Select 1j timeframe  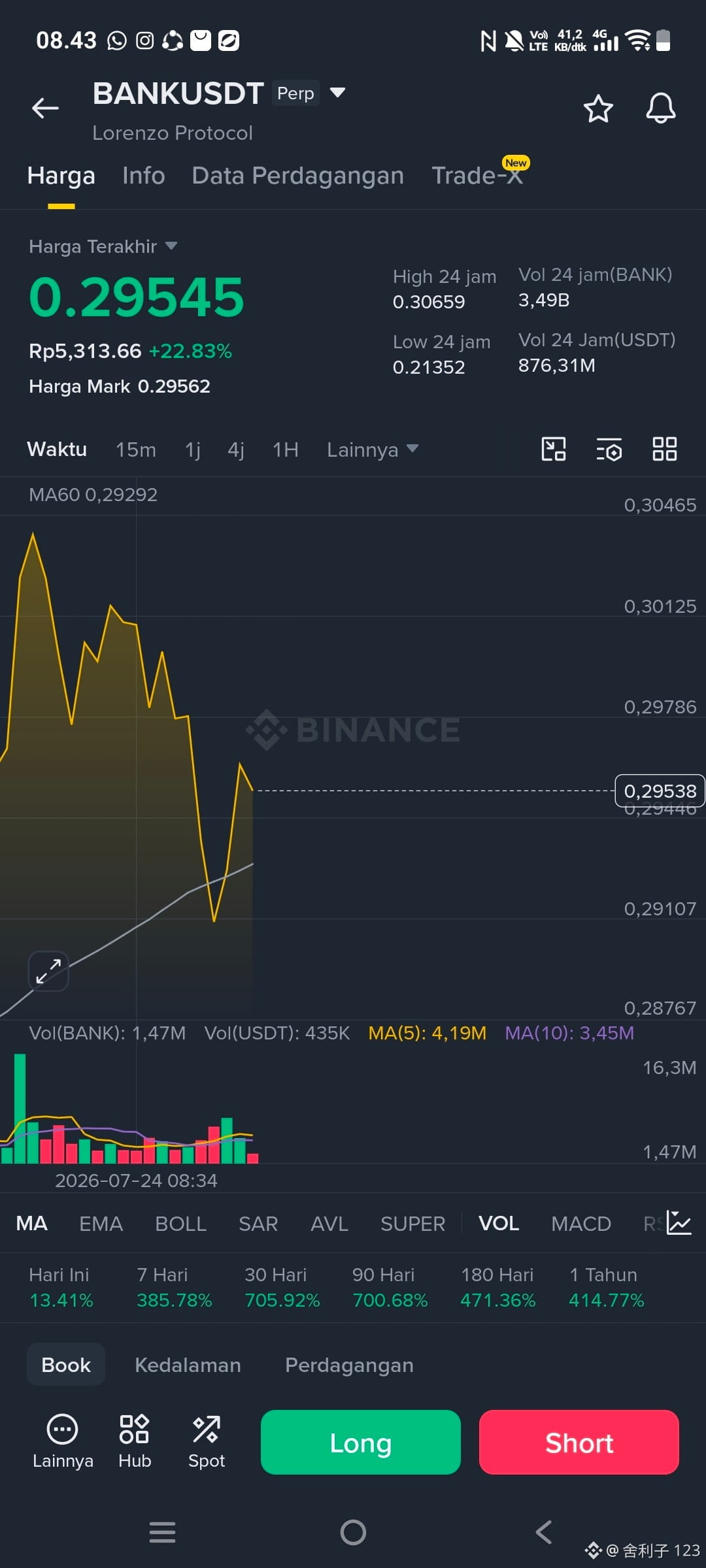pos(193,449)
